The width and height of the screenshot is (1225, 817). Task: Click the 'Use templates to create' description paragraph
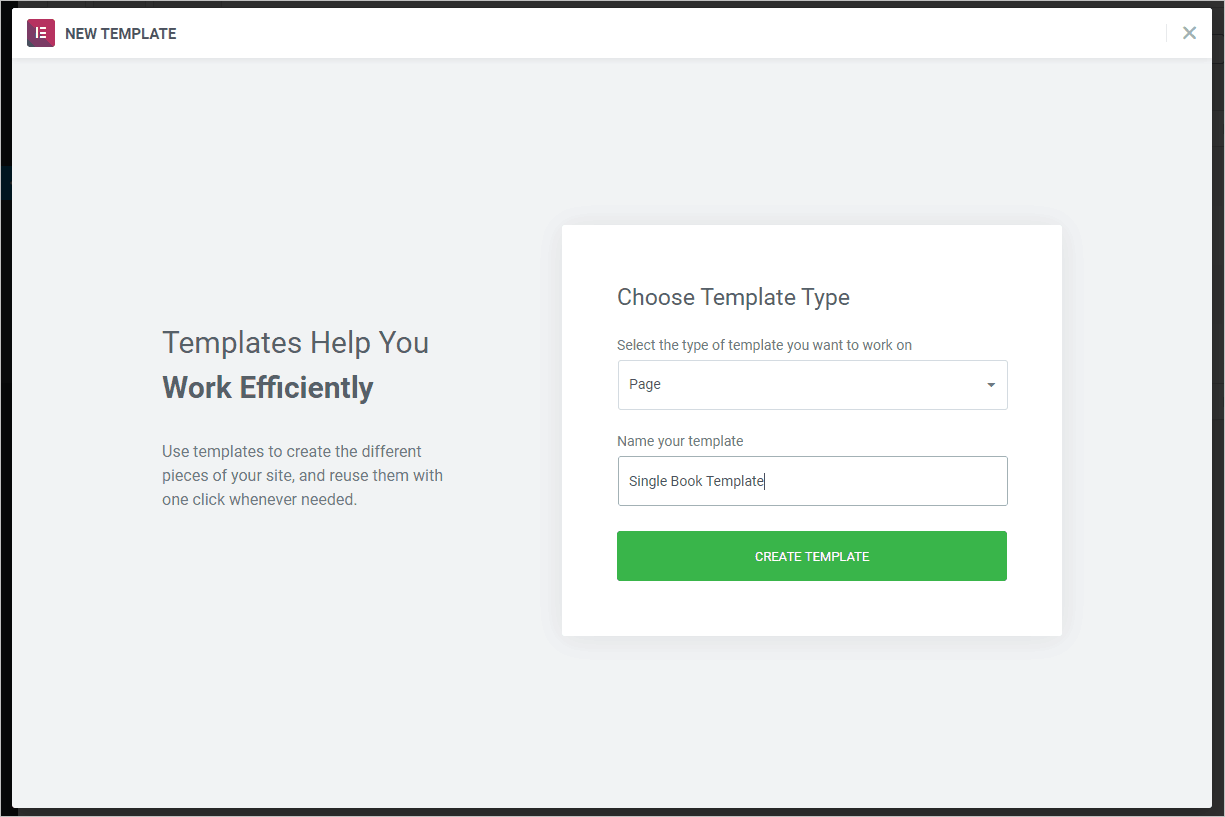(x=302, y=475)
